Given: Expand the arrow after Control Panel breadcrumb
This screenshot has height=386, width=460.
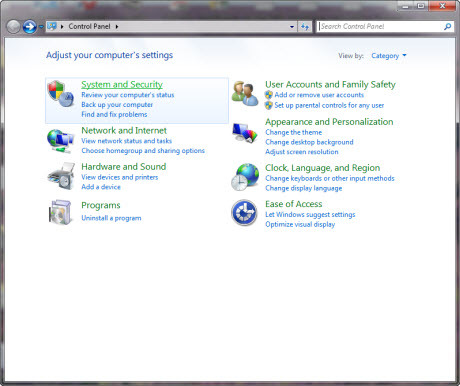Looking at the screenshot, I should [117, 26].
